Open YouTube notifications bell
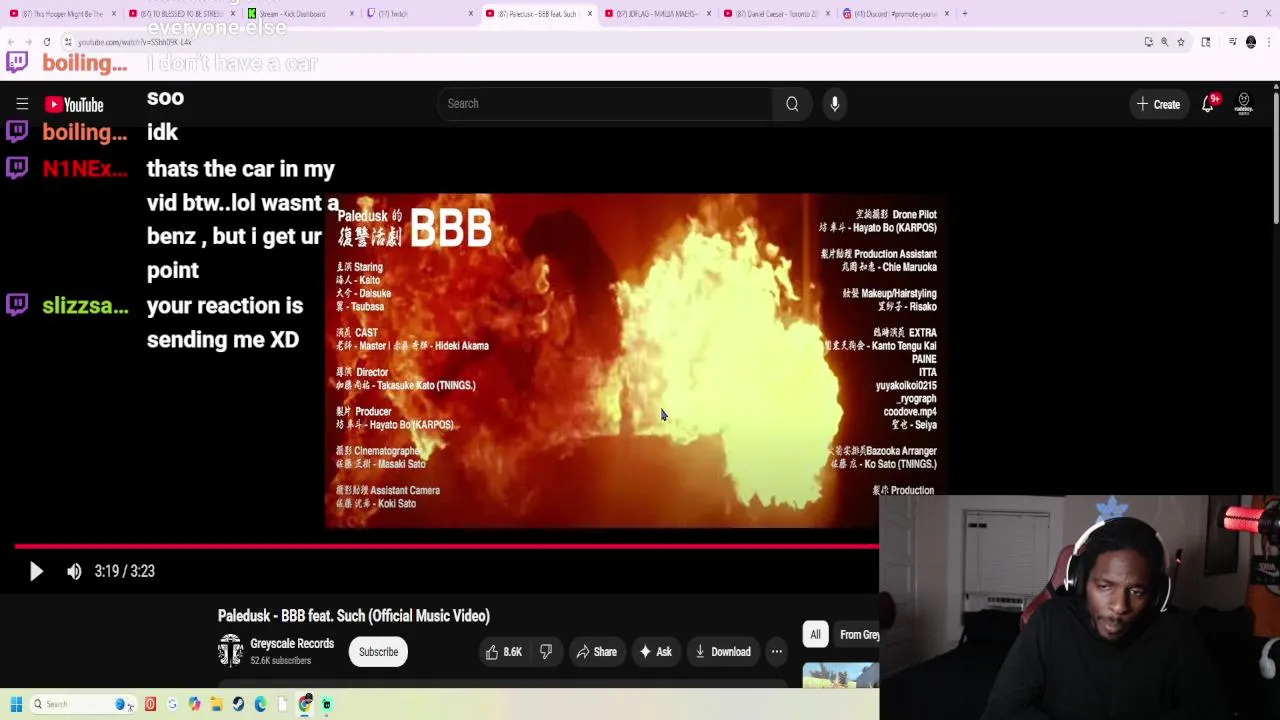The height and width of the screenshot is (720, 1280). [x=1208, y=104]
